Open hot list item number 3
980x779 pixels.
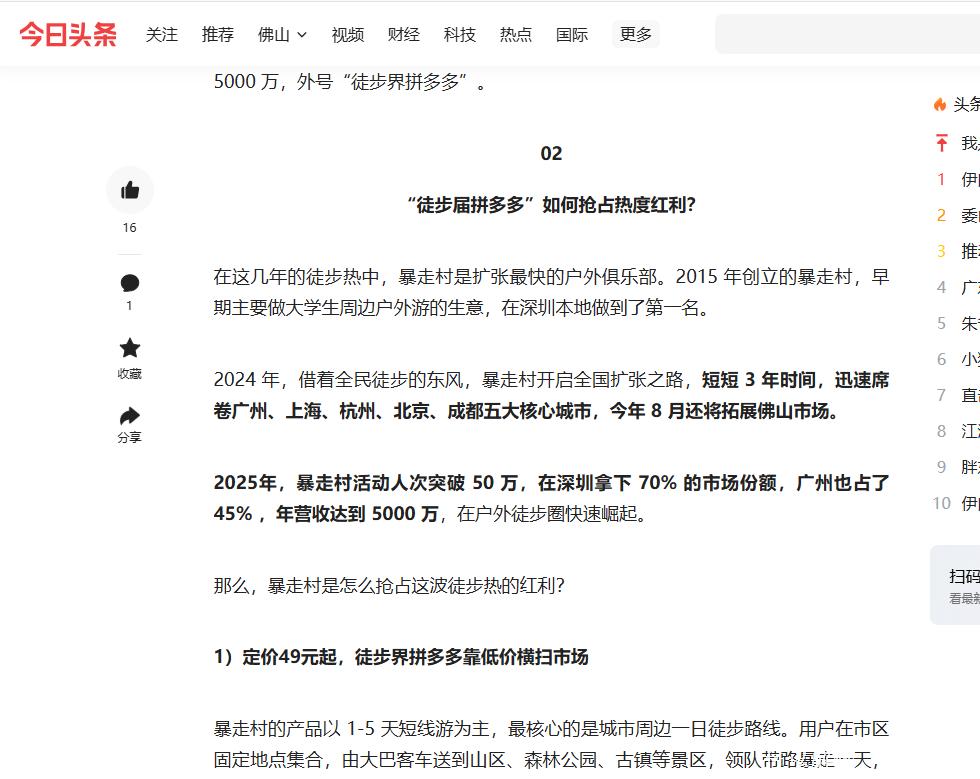[x=957, y=251]
